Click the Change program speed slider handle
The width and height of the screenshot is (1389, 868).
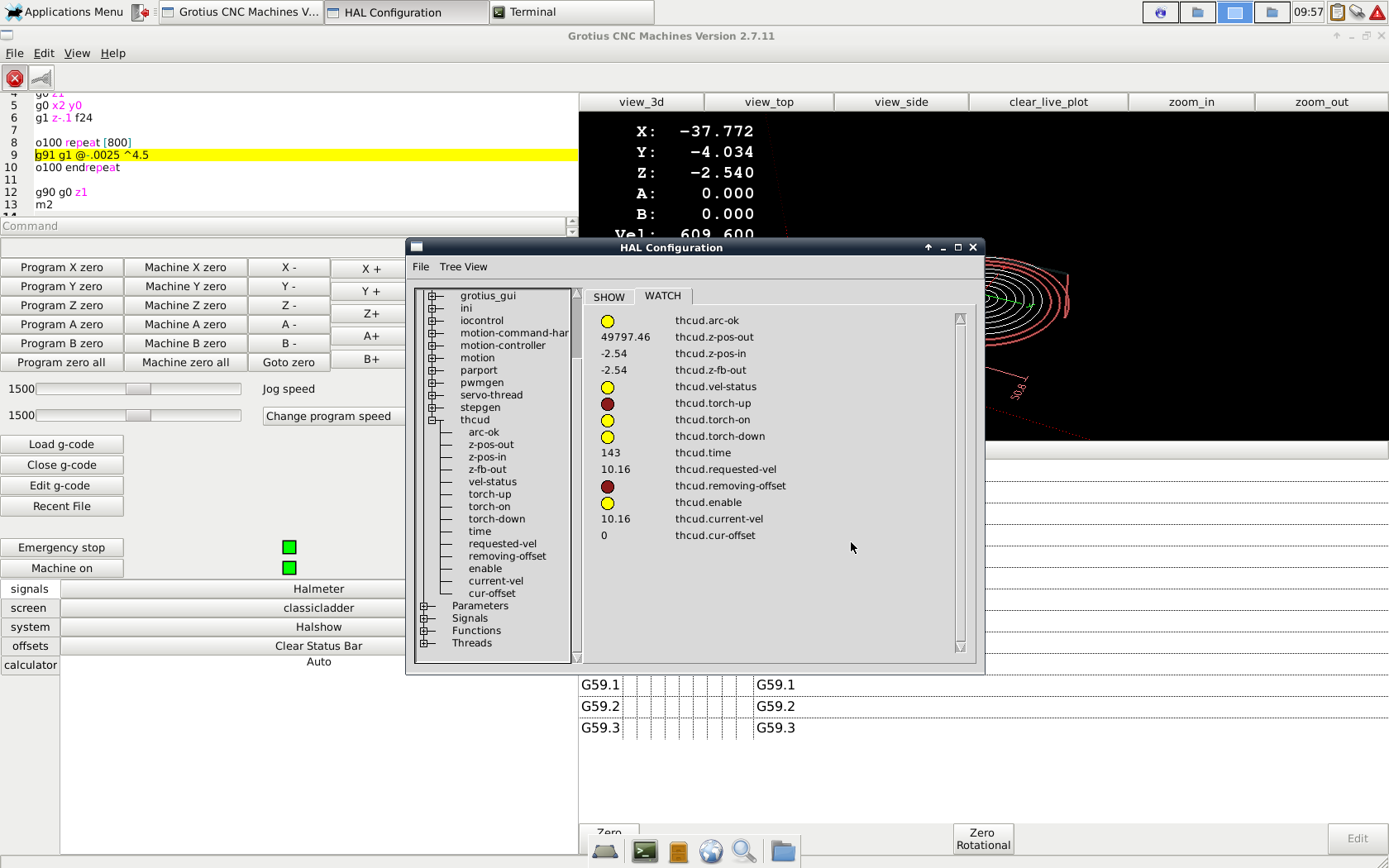(138, 416)
